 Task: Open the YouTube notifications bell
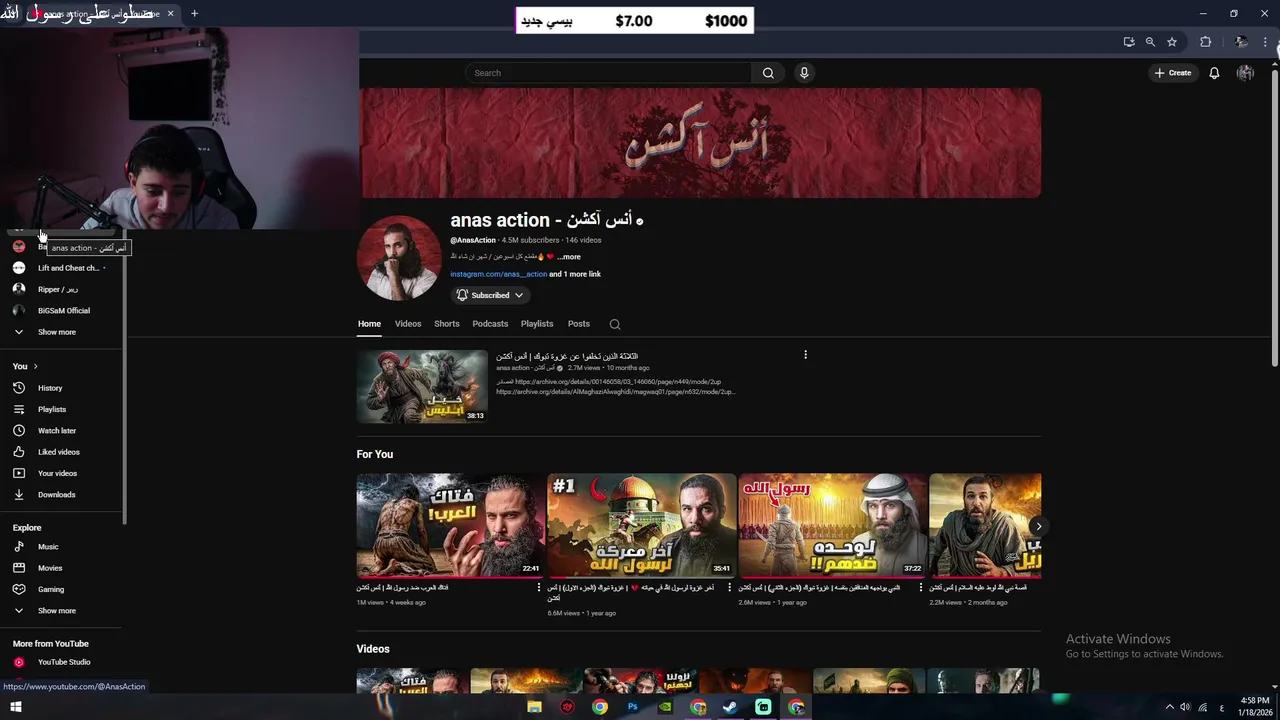(x=1214, y=73)
